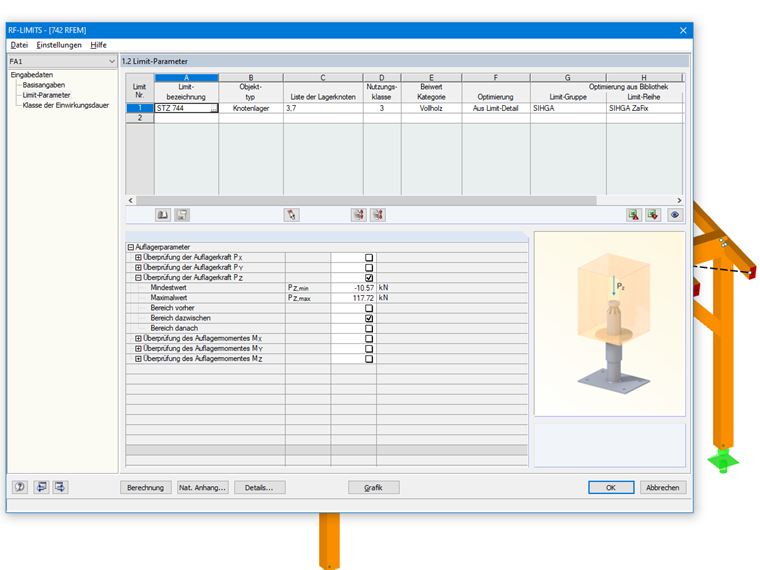760x570 pixels.
Task: Click the SIHGA Limit-Gruppe cell
Action: [x=568, y=109]
